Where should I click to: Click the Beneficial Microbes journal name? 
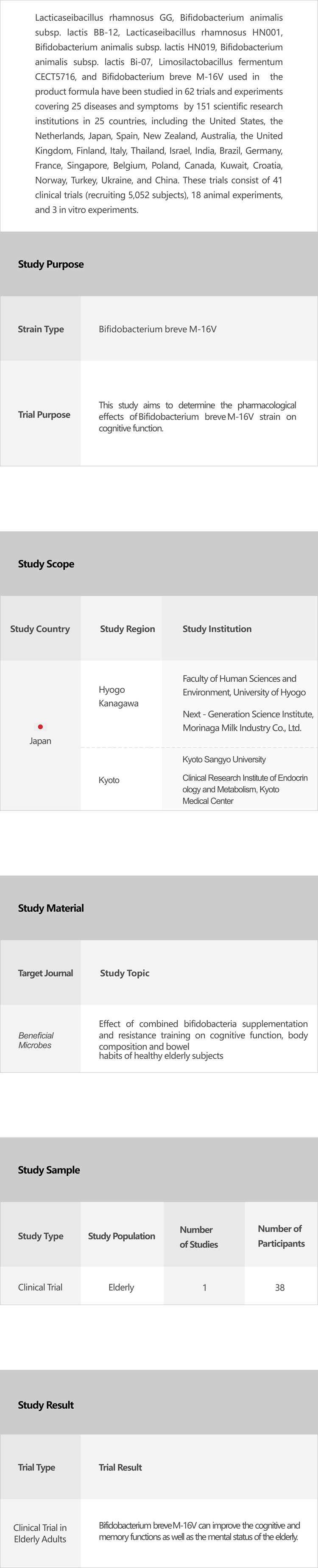(36, 1040)
